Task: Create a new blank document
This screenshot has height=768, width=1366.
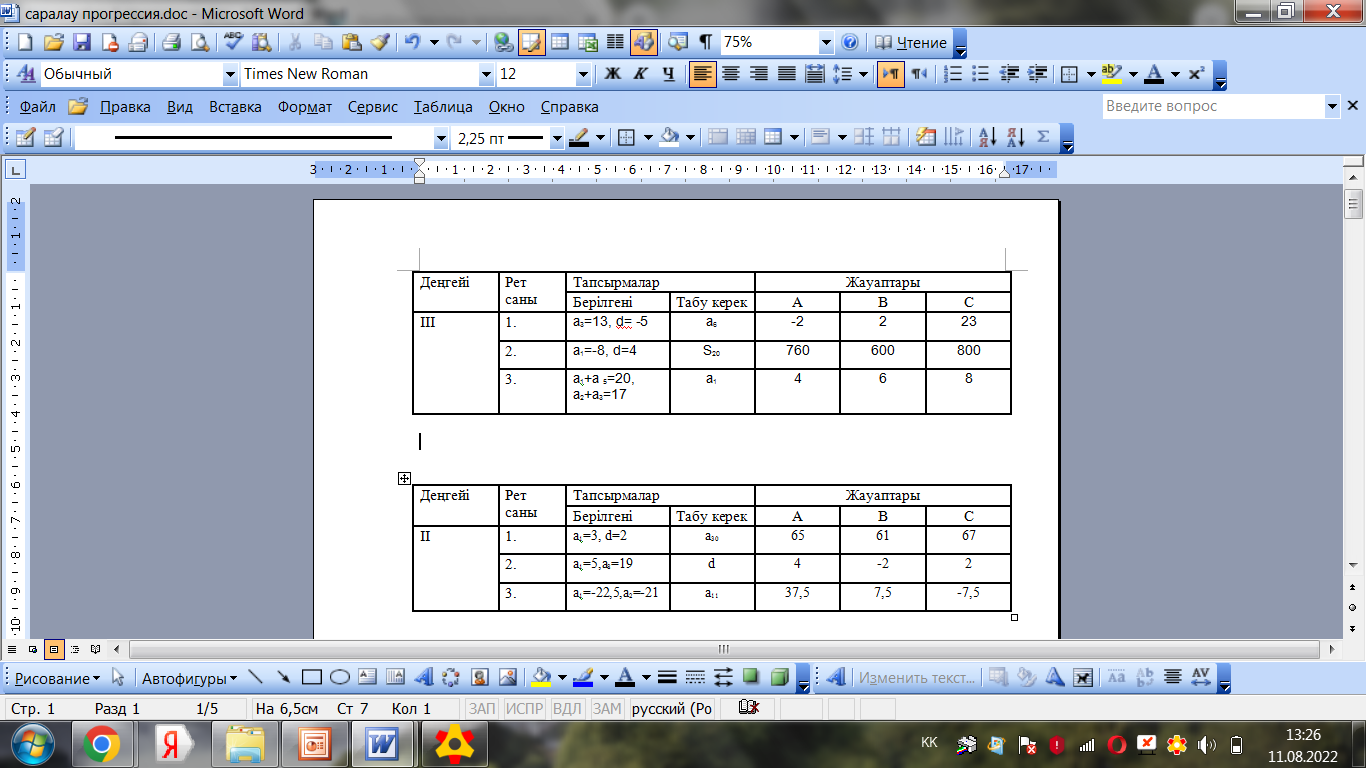Action: [25, 43]
